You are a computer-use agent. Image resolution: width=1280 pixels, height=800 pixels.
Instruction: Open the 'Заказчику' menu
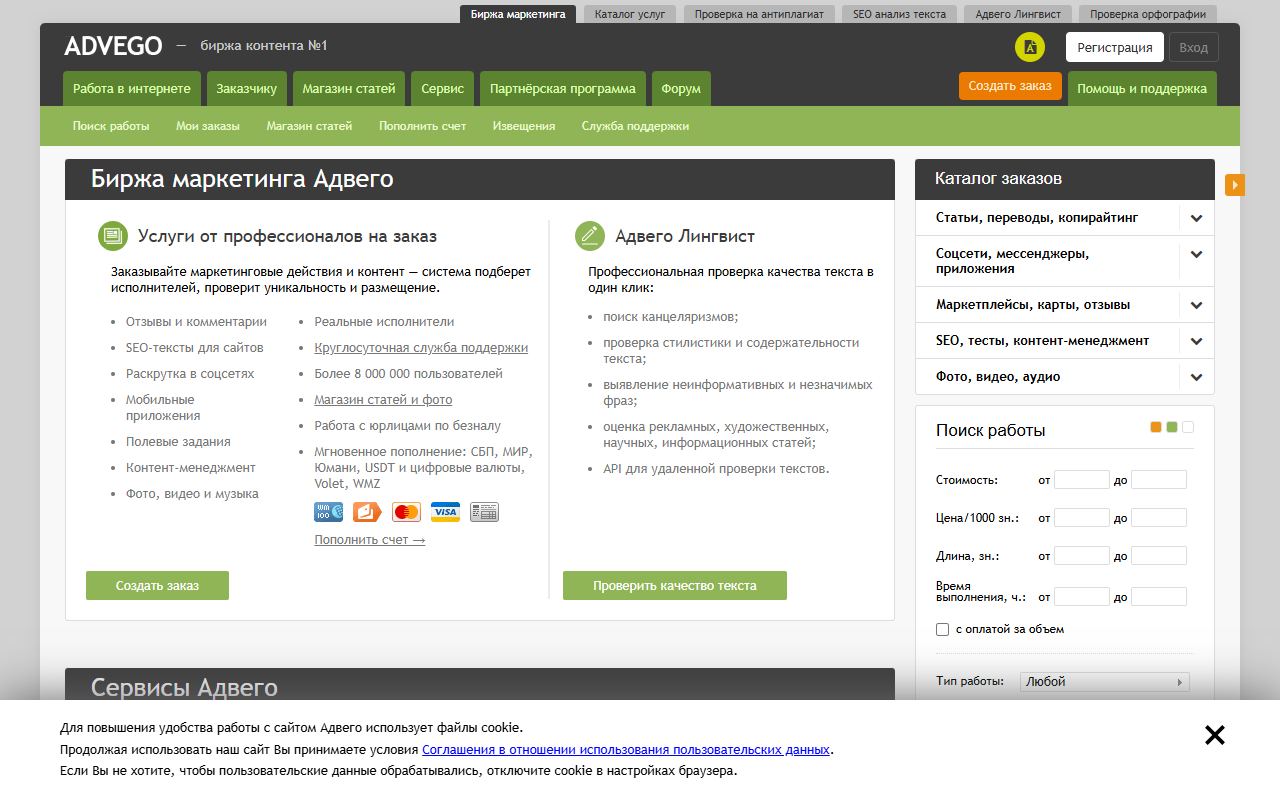(x=247, y=88)
